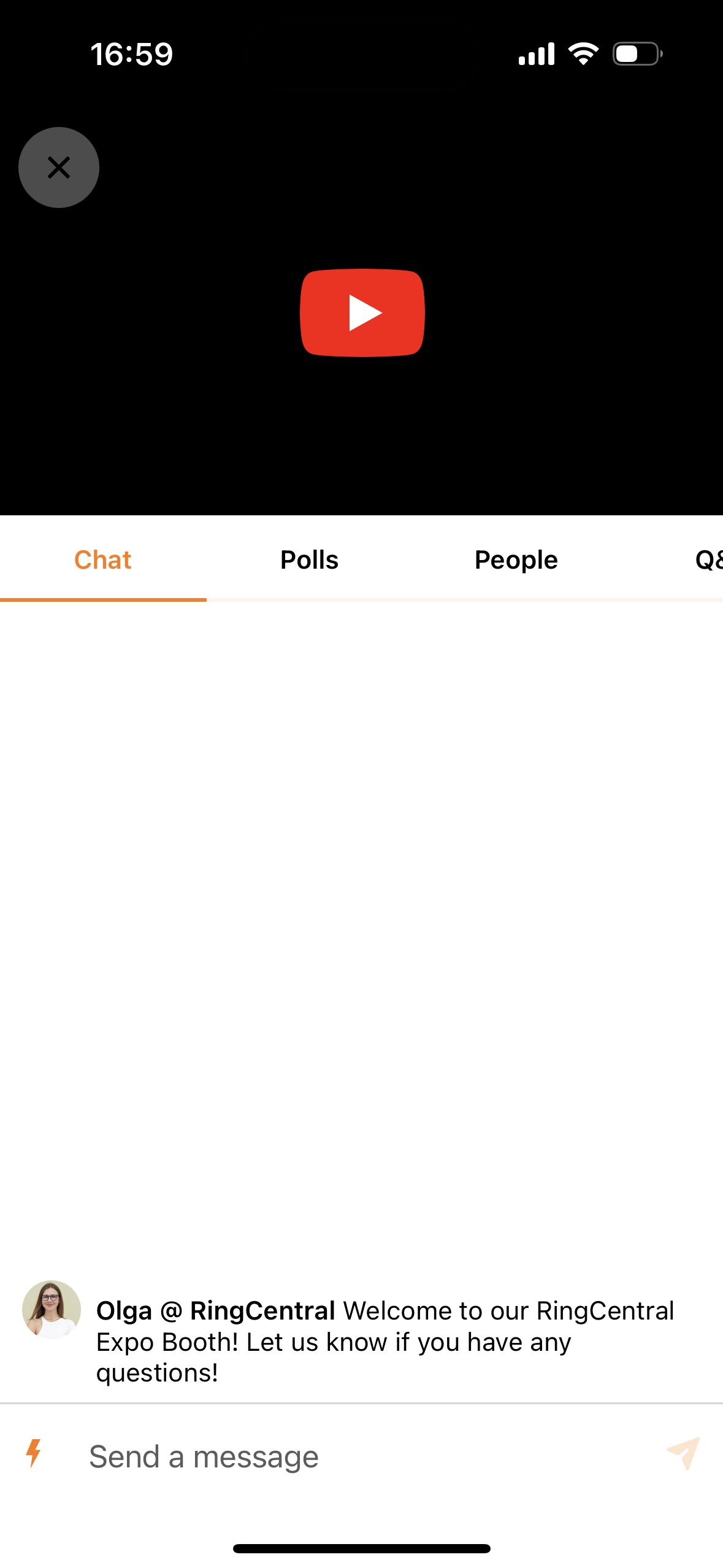Select Olga's welcome chat message

(385, 1341)
